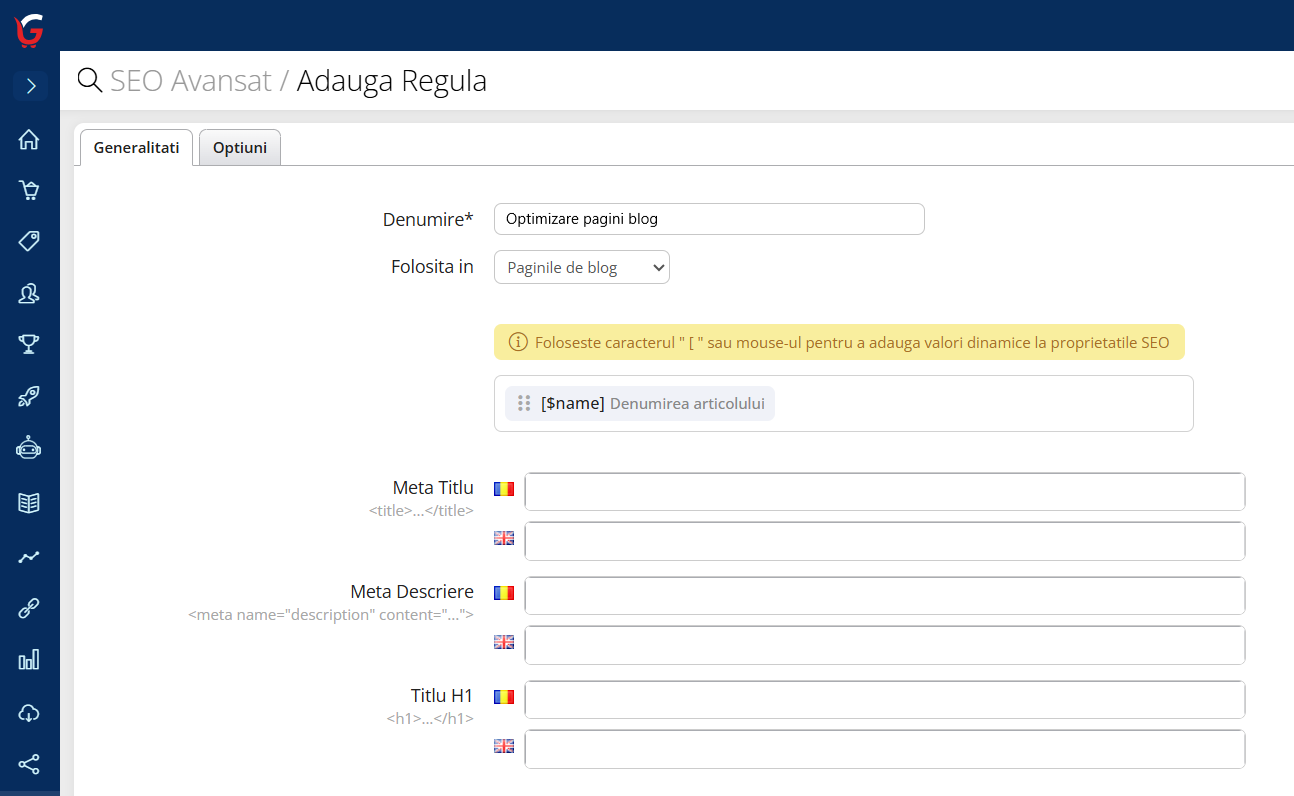The image size is (1294, 796).
Task: Click the [$name] dynamic value chip
Action: [x=640, y=404]
